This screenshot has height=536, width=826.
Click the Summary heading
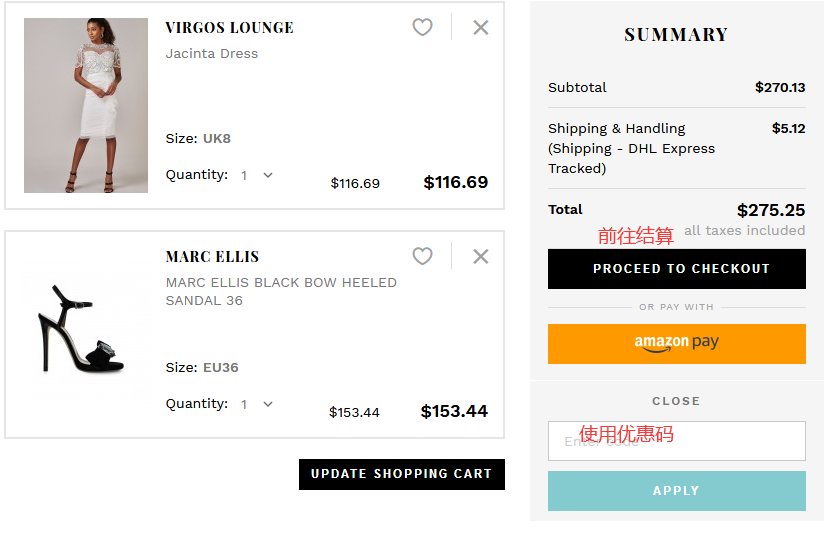(x=676, y=35)
